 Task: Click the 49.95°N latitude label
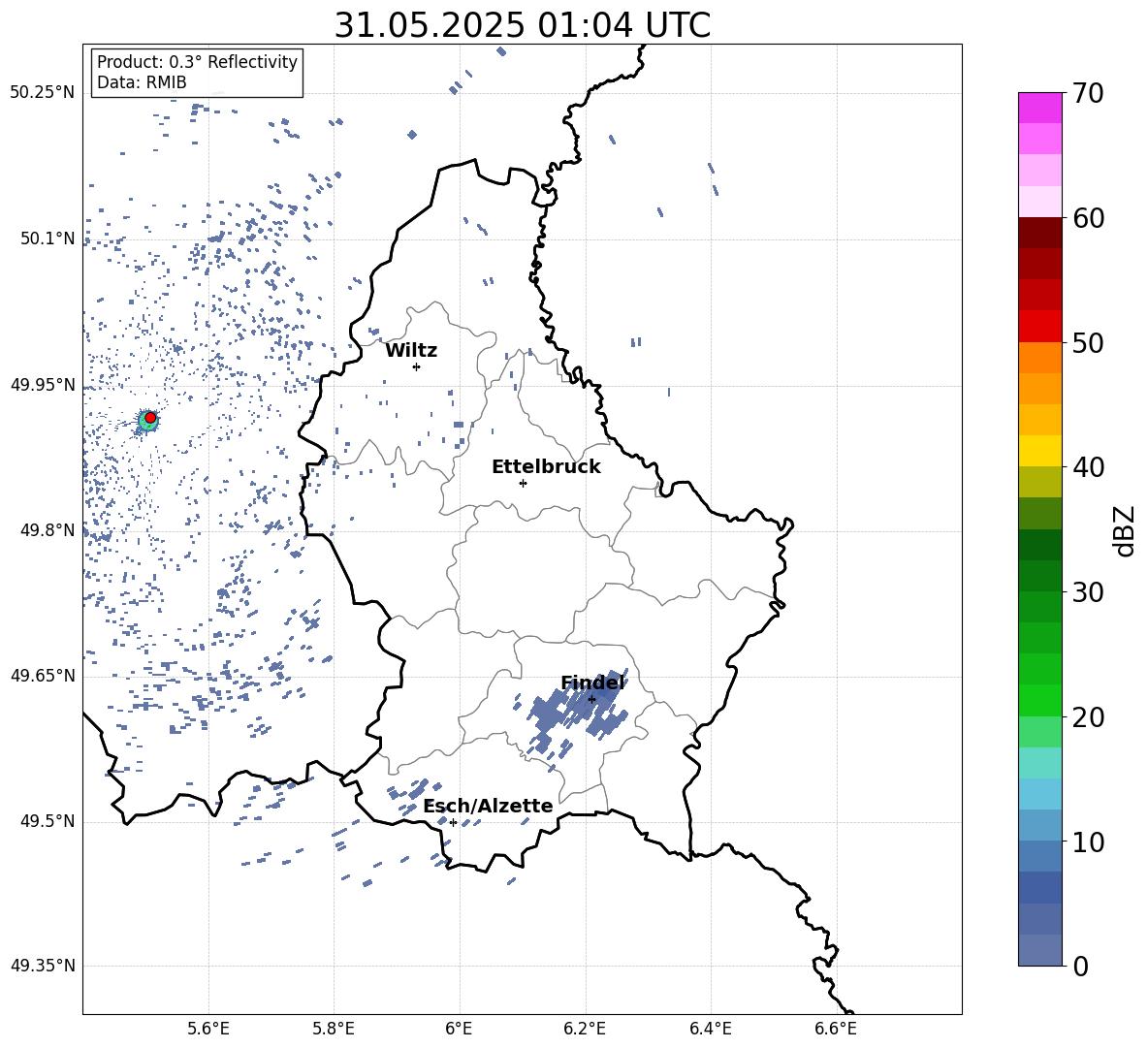pos(43,385)
